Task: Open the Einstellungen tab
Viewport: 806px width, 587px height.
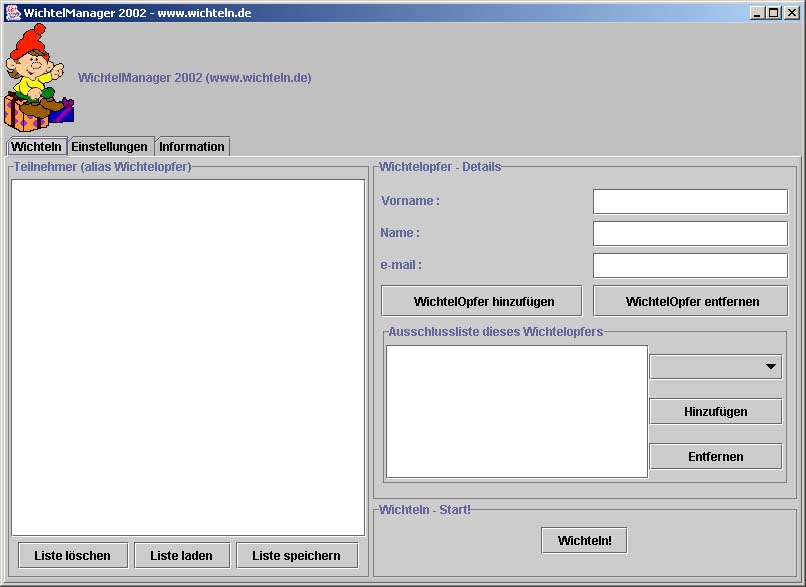Action: pyautogui.click(x=109, y=146)
